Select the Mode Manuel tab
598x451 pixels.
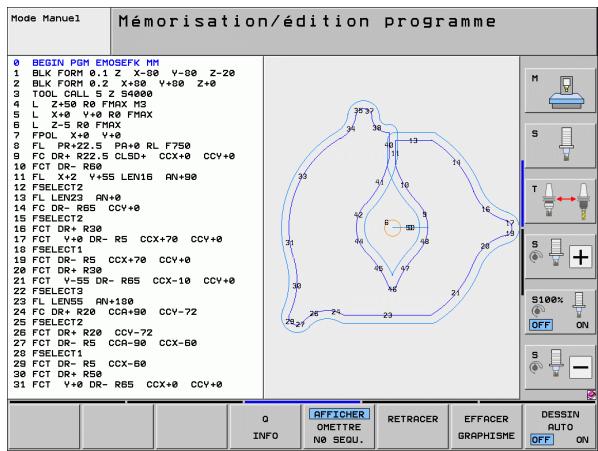tap(59, 31)
